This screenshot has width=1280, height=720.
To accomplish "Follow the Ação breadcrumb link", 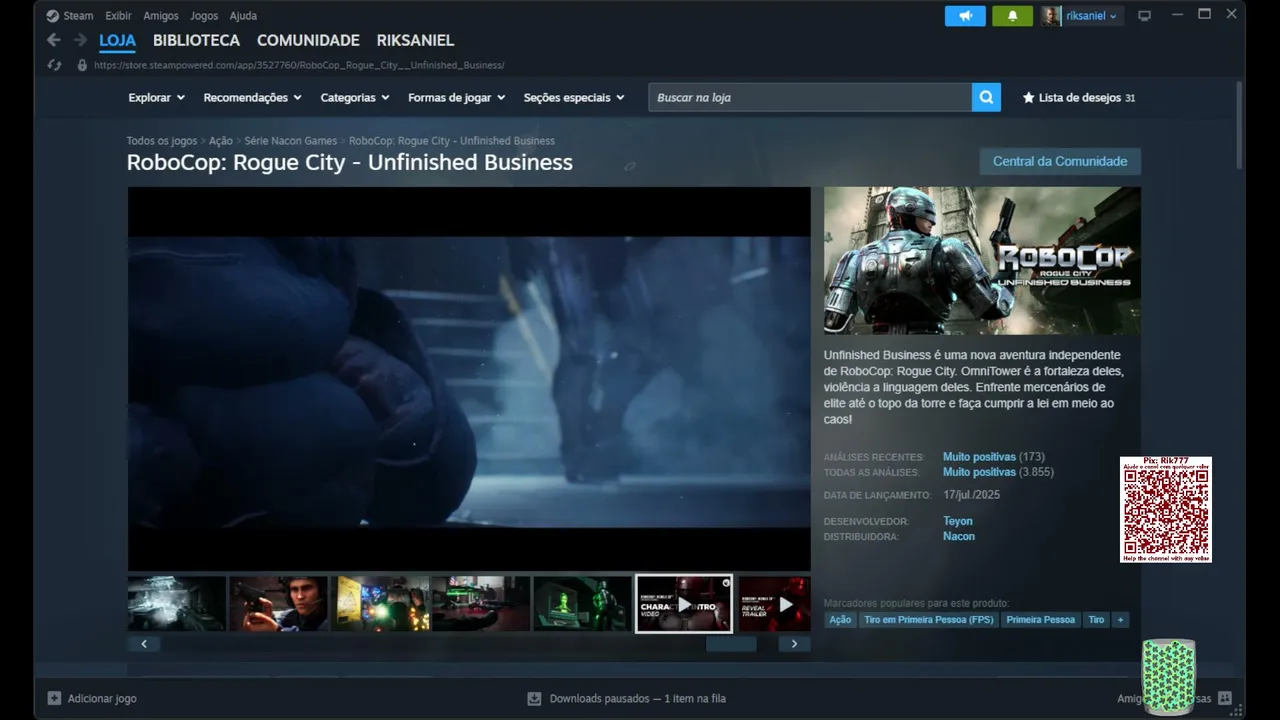I will [x=221, y=141].
